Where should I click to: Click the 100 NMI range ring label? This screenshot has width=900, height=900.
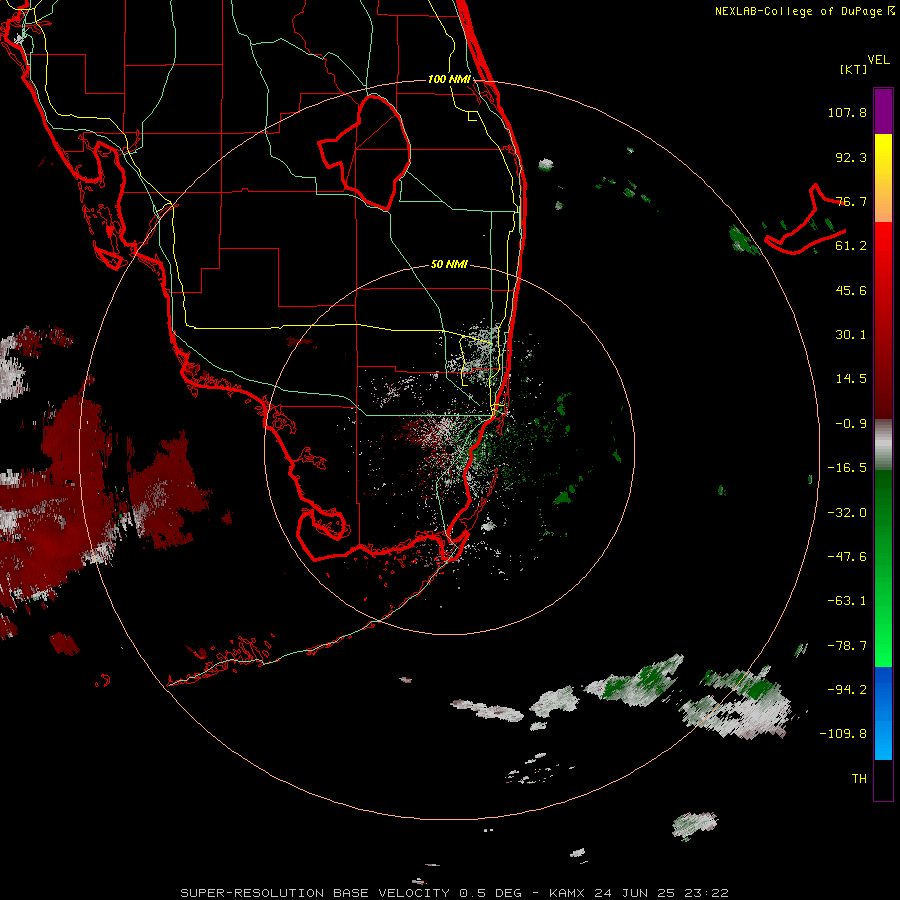pos(449,79)
